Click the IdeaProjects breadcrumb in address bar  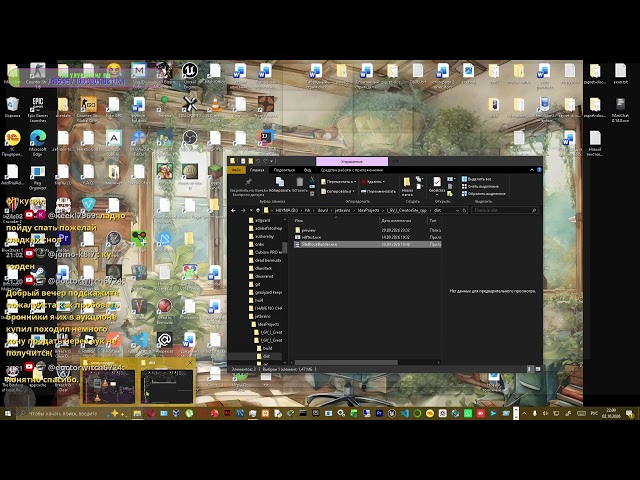[368, 211]
